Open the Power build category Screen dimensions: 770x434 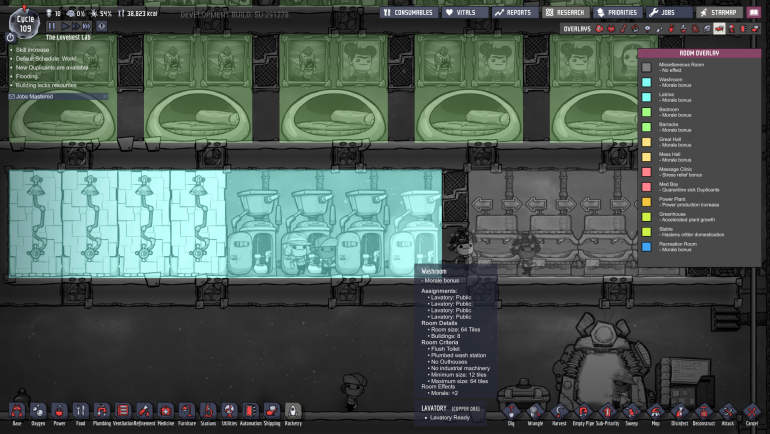pos(59,411)
